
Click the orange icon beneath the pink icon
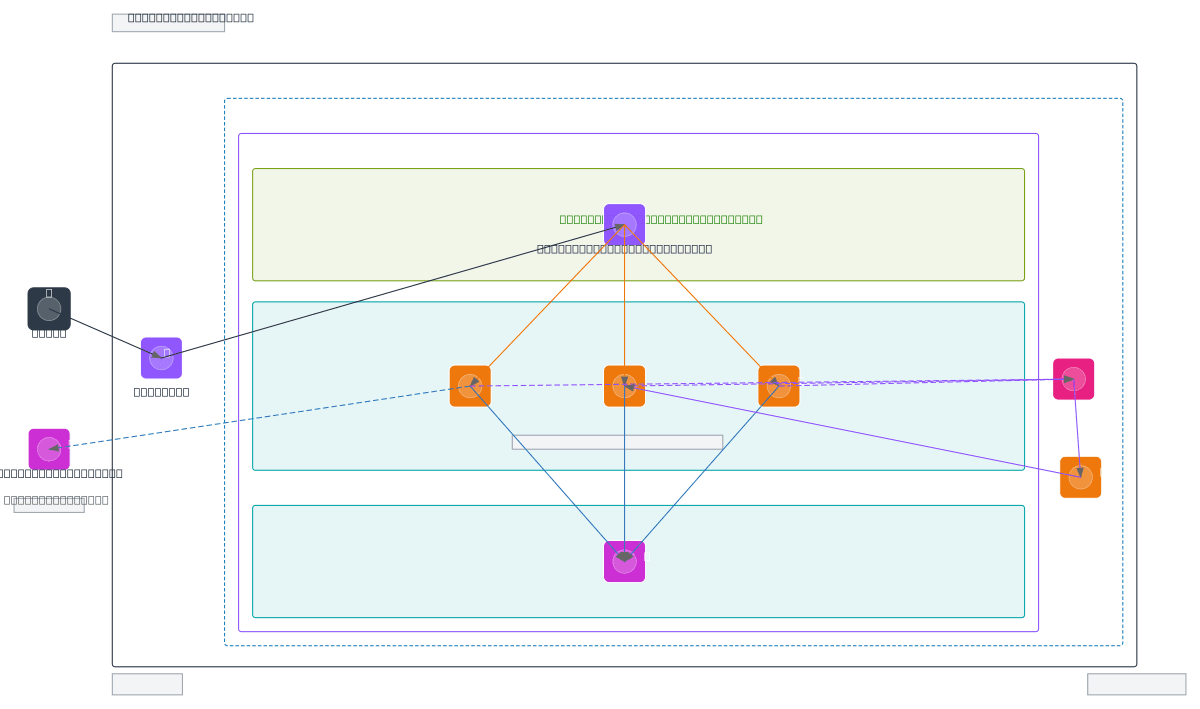pyautogui.click(x=1080, y=477)
